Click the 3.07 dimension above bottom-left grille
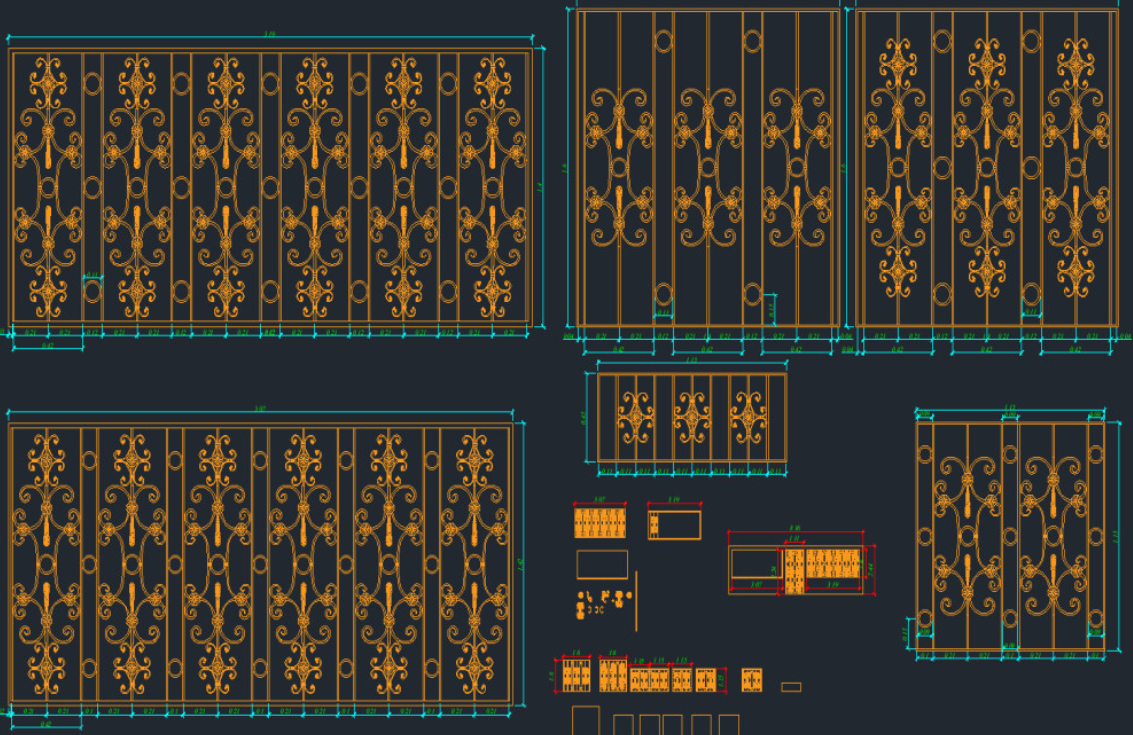The width and height of the screenshot is (1133, 735). (x=260, y=410)
